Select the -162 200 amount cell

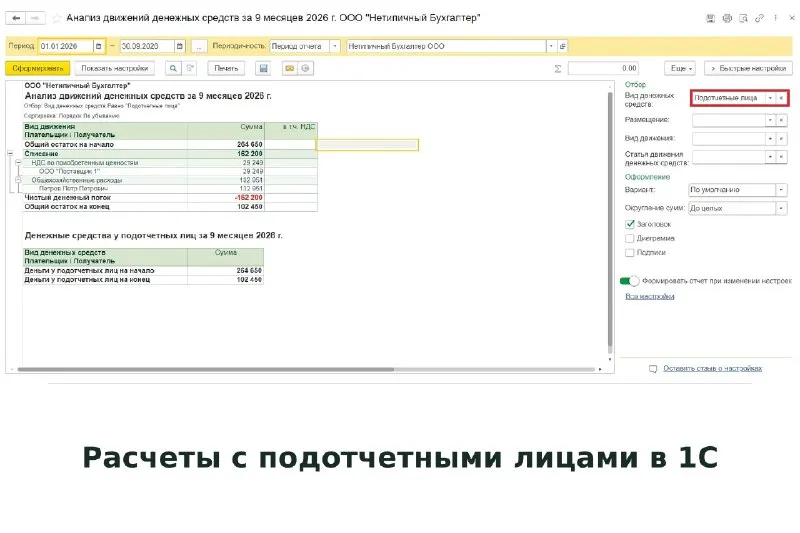[x=226, y=197]
